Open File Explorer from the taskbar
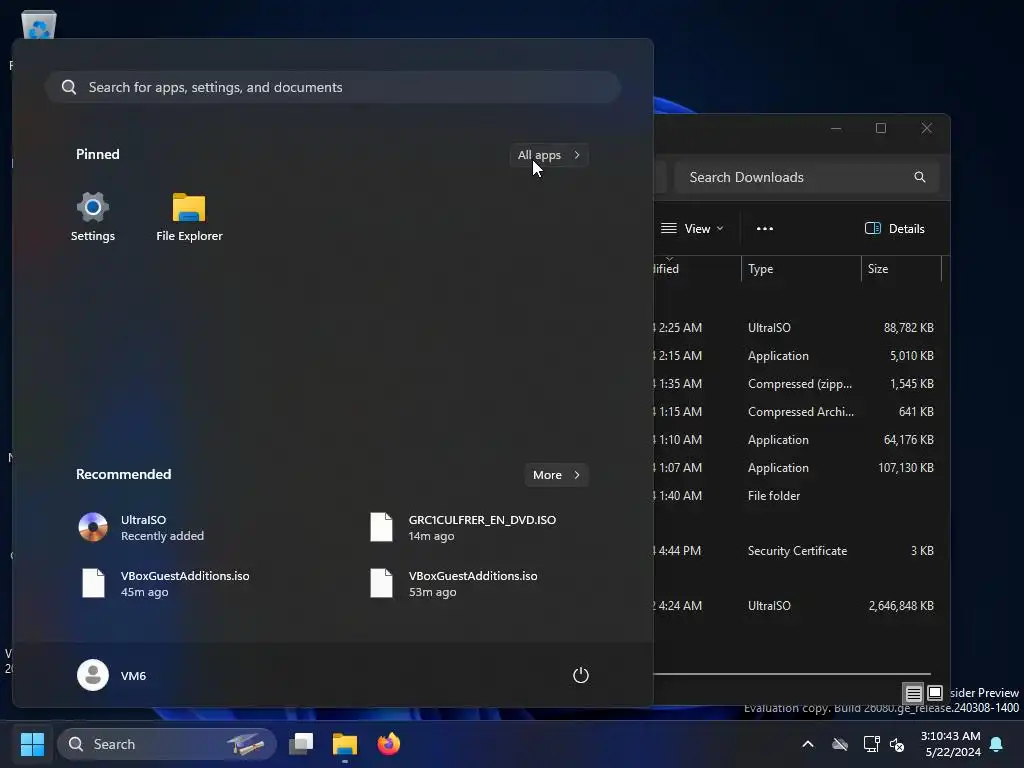The width and height of the screenshot is (1024, 768). pyautogui.click(x=345, y=744)
